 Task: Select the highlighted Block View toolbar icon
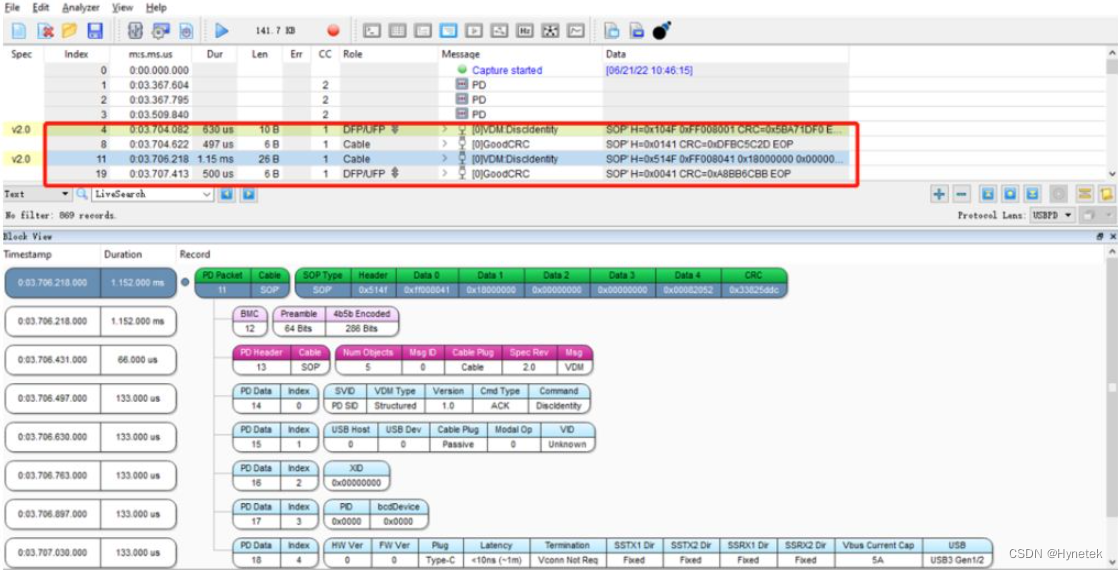tap(448, 31)
